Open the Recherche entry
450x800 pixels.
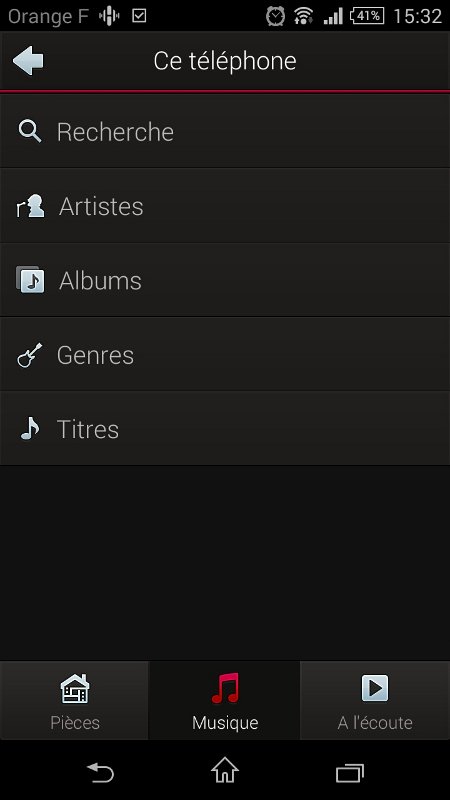(x=225, y=132)
